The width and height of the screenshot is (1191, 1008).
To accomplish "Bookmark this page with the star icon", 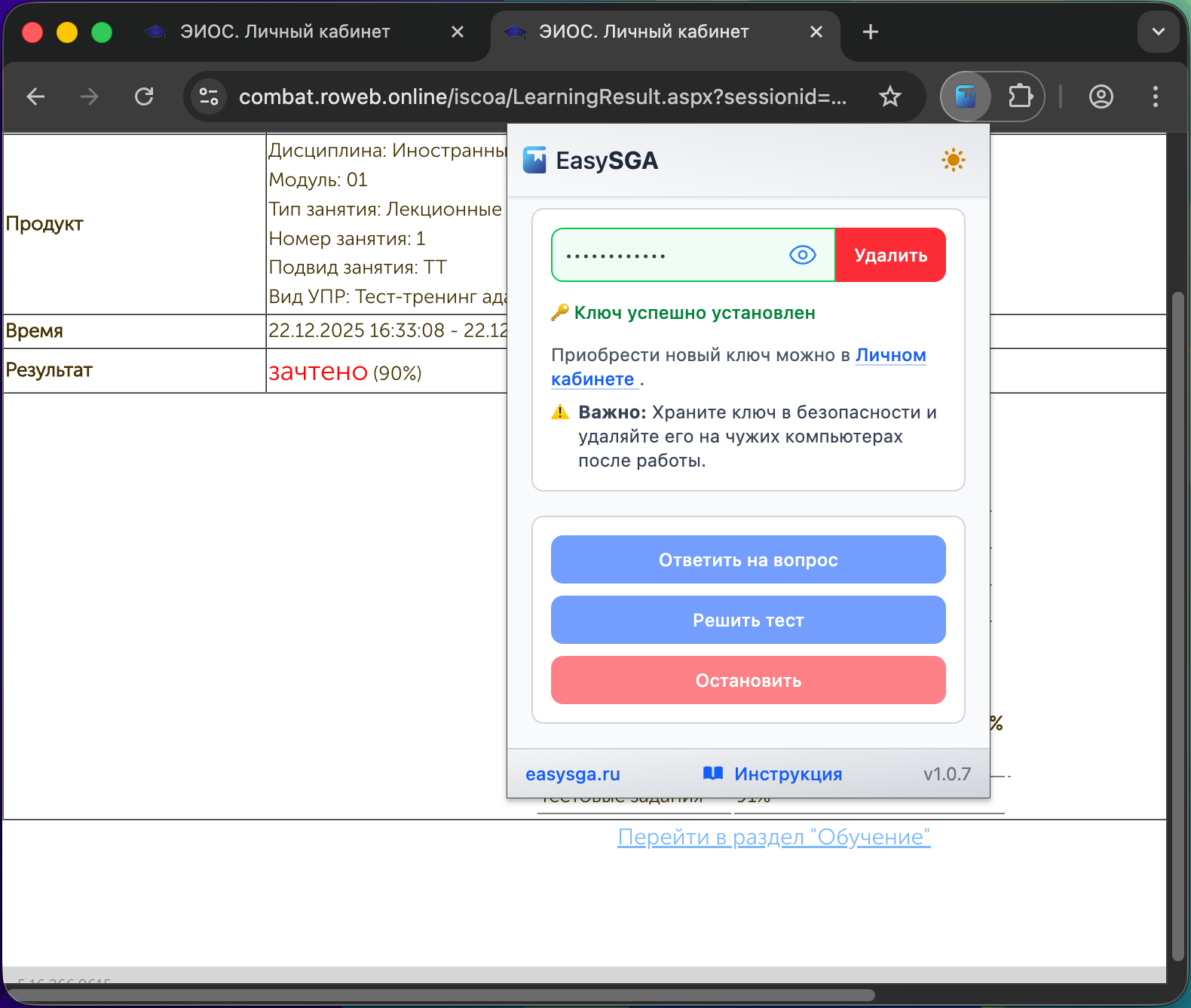I will [x=890, y=97].
